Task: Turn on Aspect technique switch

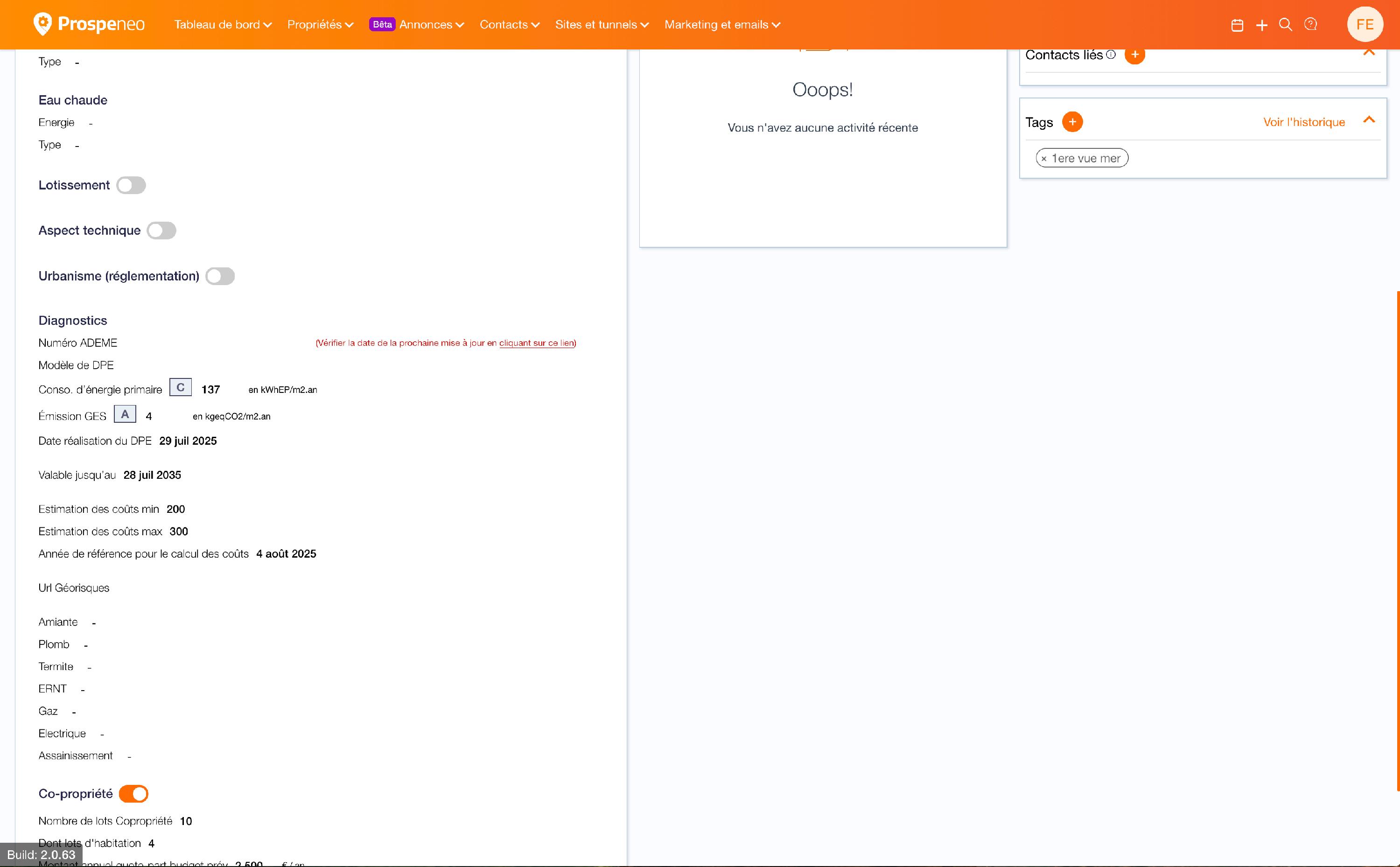Action: click(x=161, y=231)
